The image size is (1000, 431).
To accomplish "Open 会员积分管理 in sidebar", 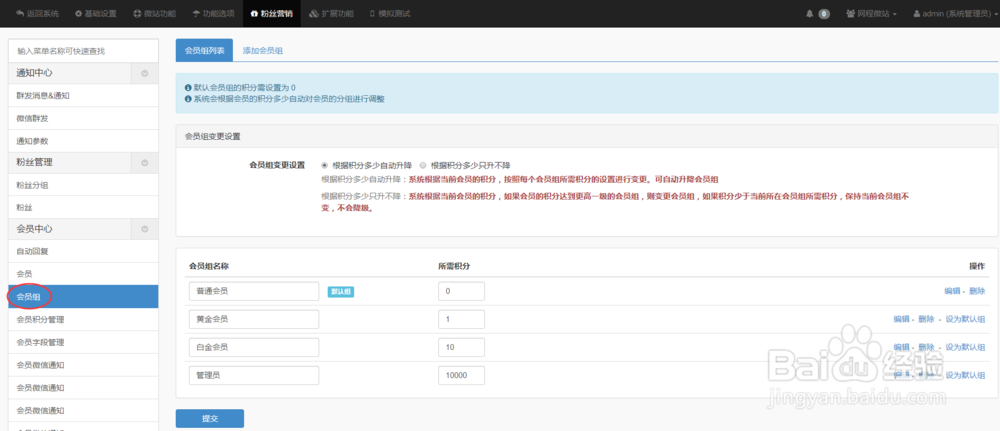I will [x=84, y=319].
